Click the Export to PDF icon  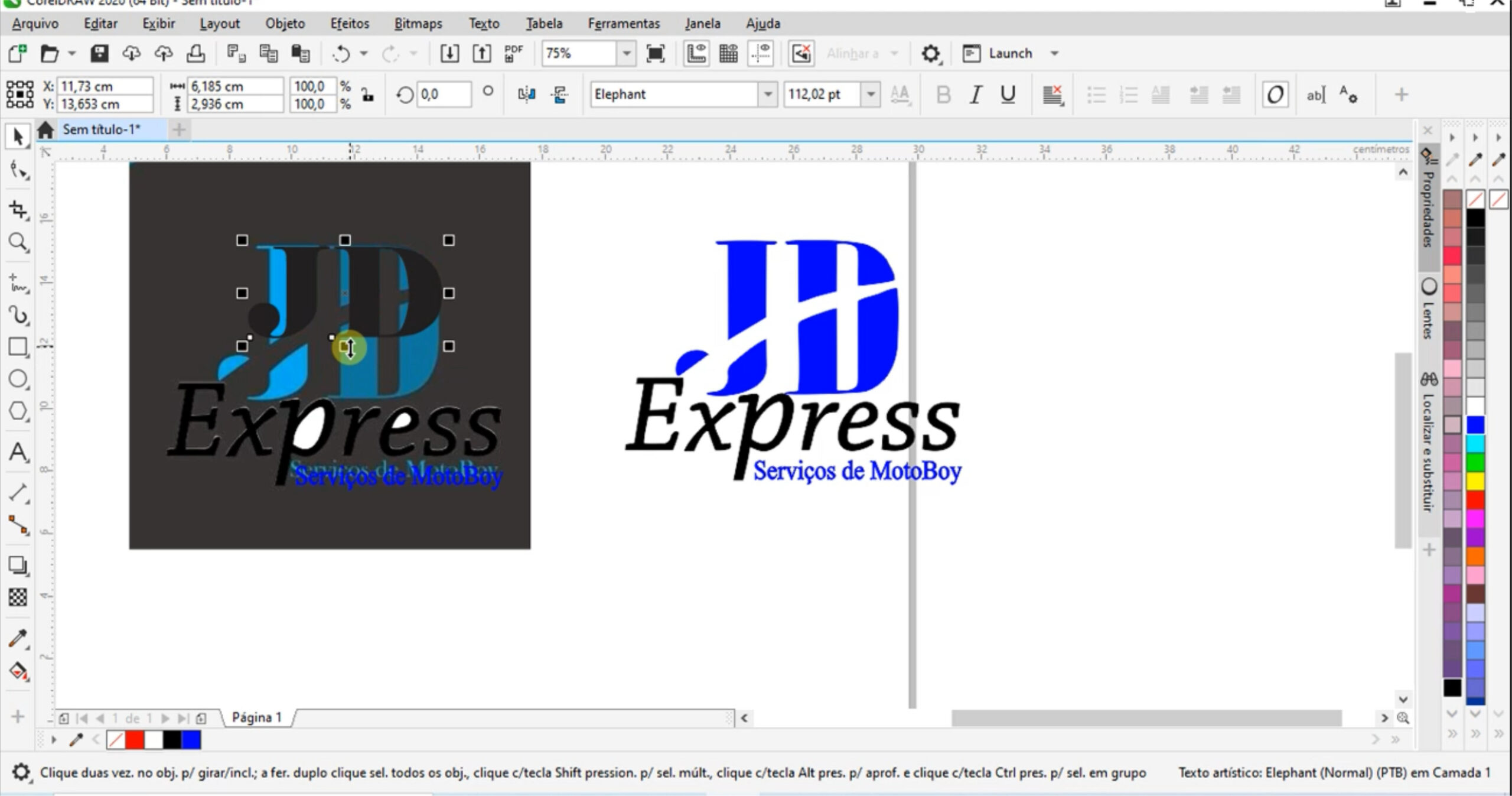(513, 53)
